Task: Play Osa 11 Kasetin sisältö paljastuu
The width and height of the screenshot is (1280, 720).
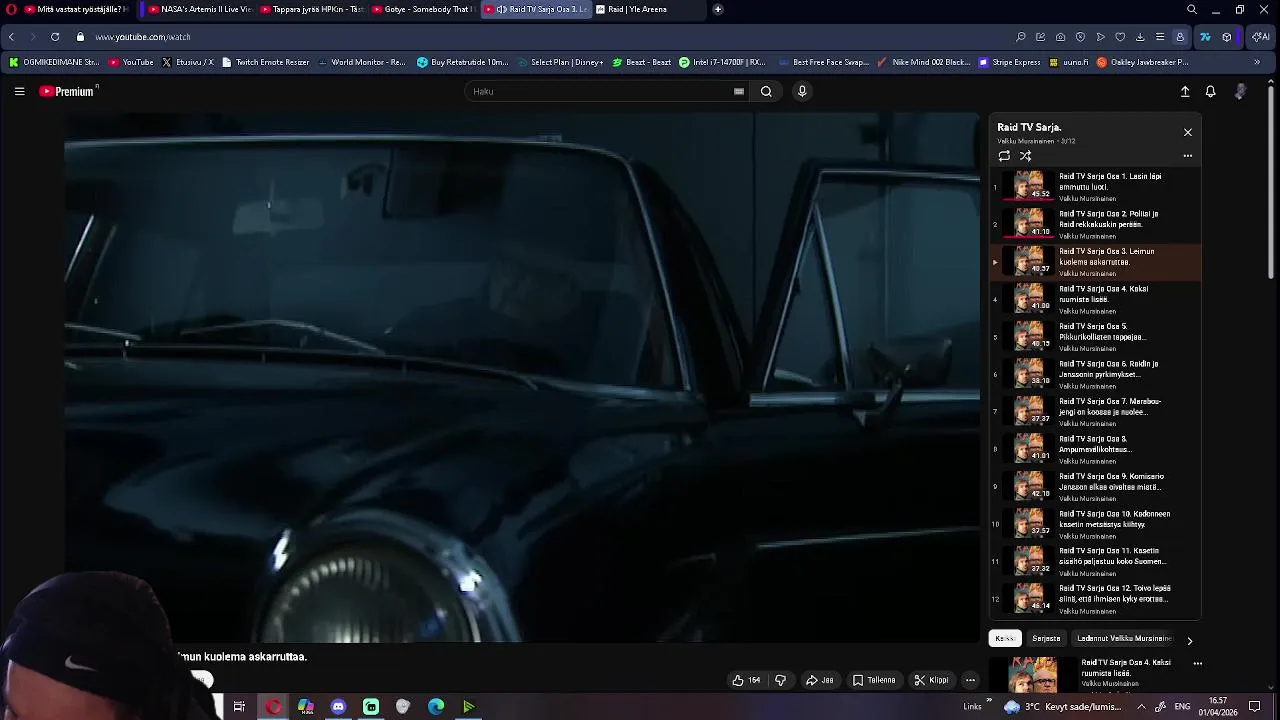Action: point(1095,561)
